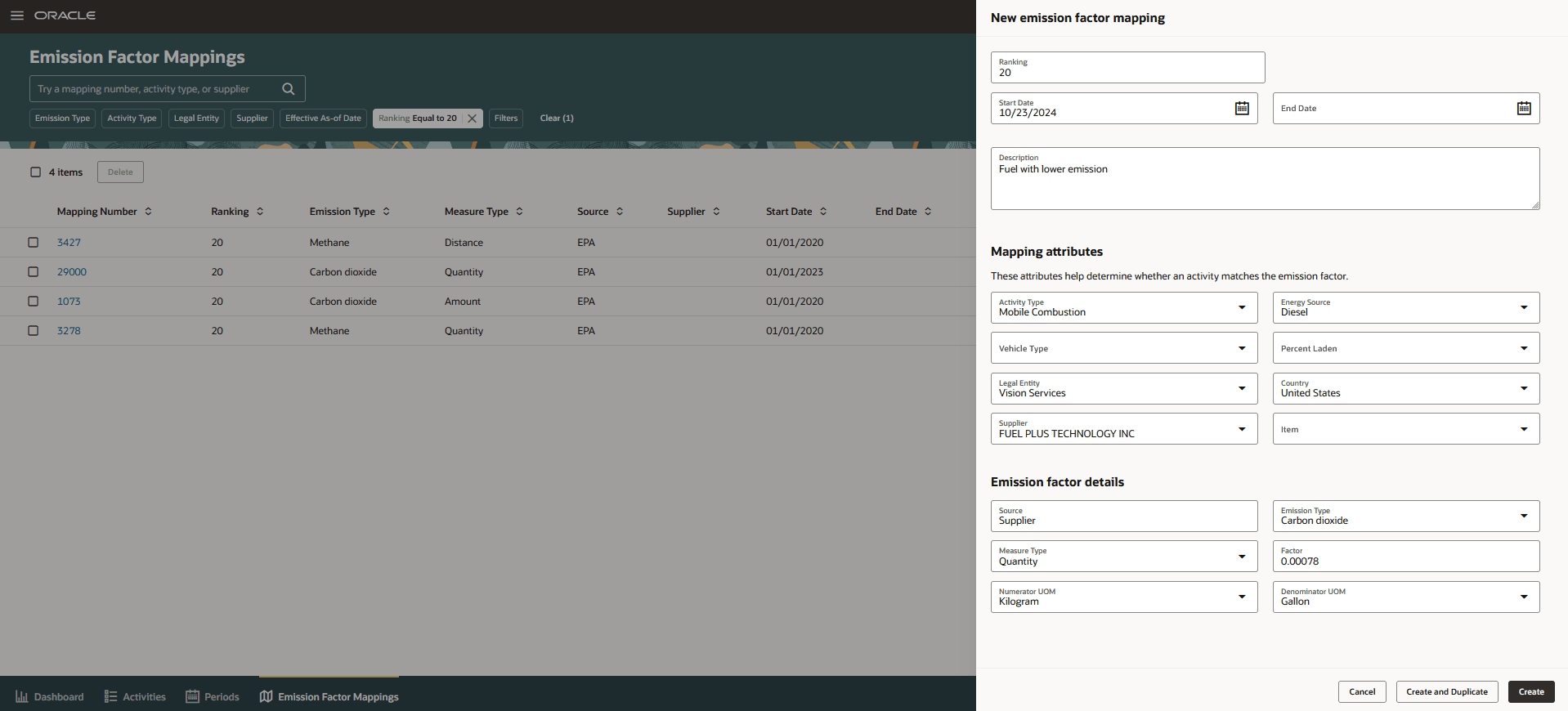This screenshot has width=1568, height=711.
Task: Select checkbox for mapping 29000
Action: click(x=34, y=272)
